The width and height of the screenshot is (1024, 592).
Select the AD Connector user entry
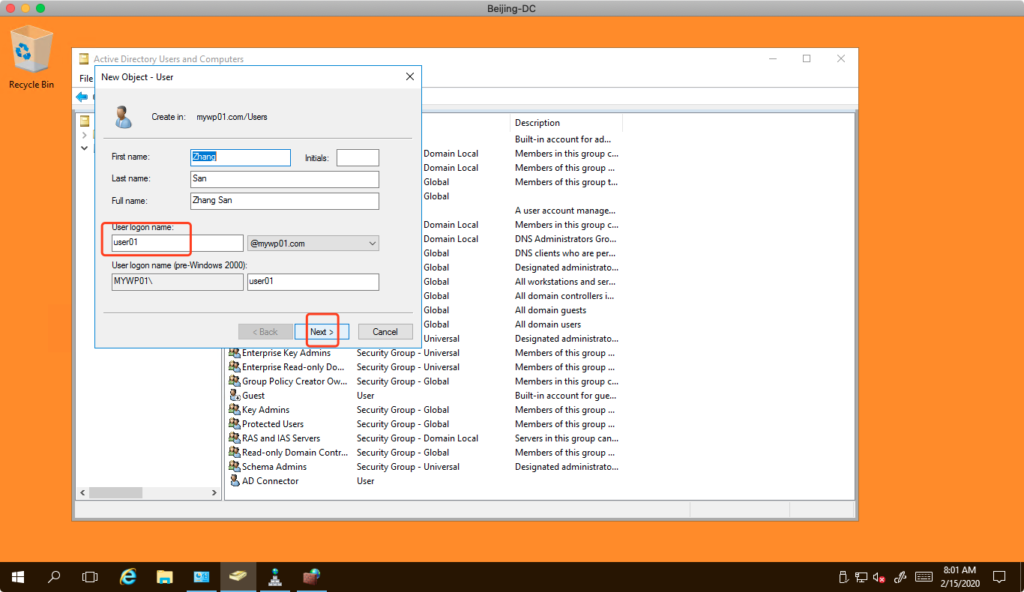(270, 481)
